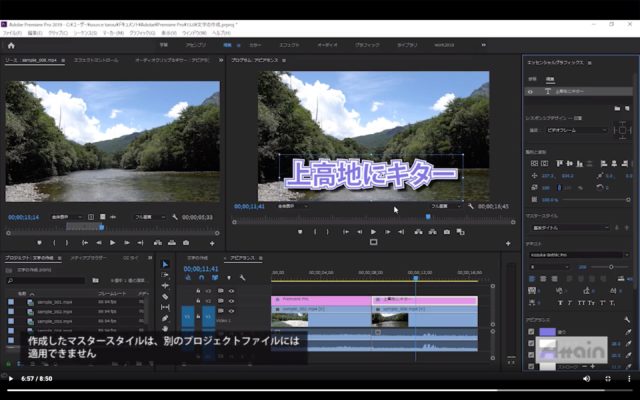Select the Pen tool in the toolbox
The height and width of the screenshot is (400, 640).
165,318
